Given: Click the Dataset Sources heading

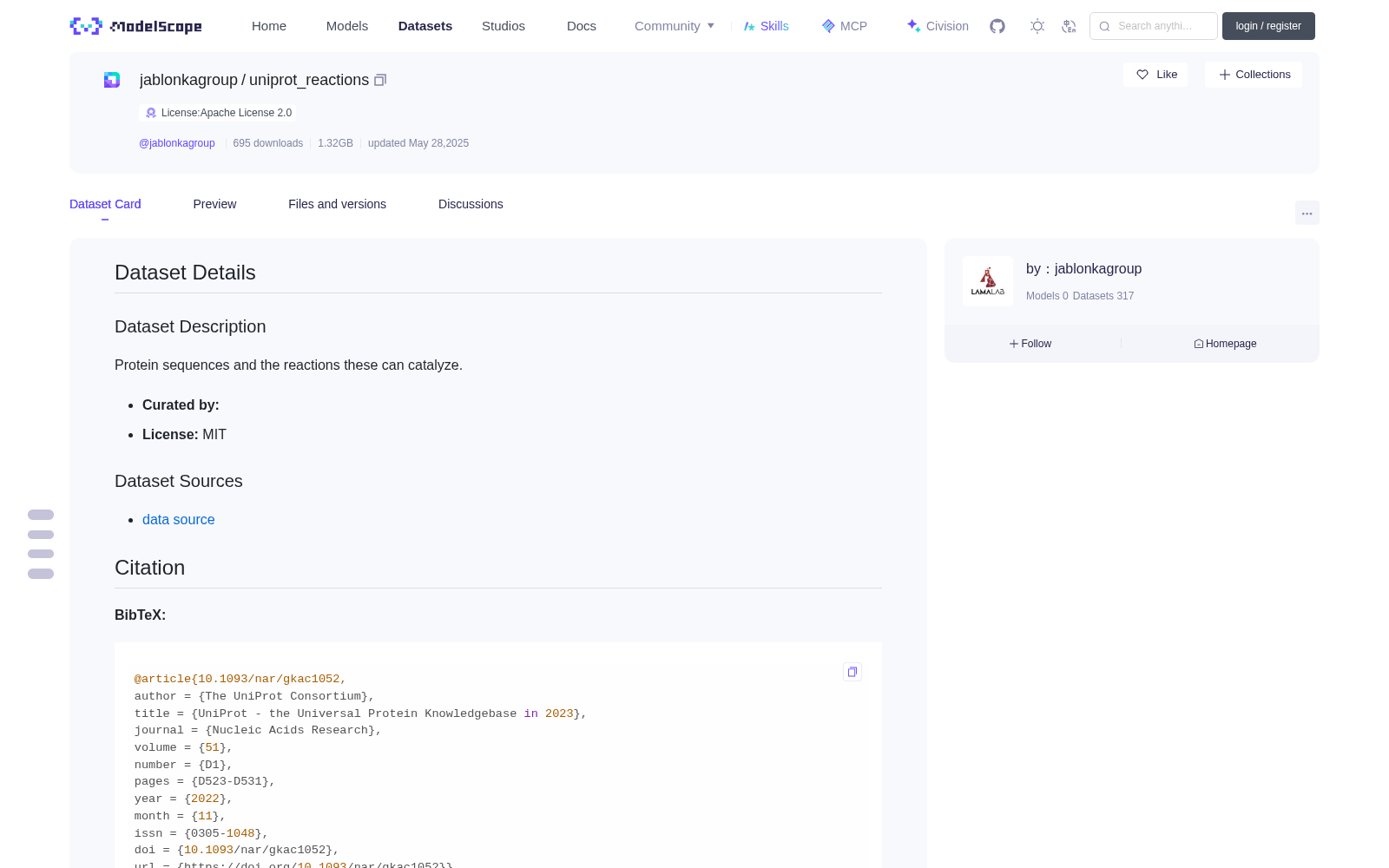Looking at the screenshot, I should point(179,481).
